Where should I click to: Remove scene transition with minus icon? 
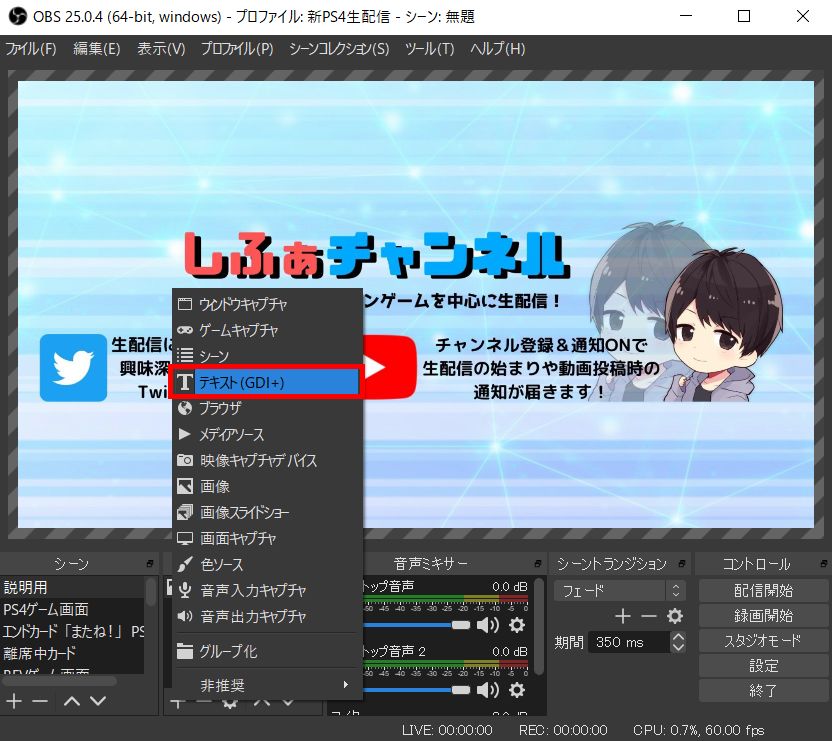(648, 616)
